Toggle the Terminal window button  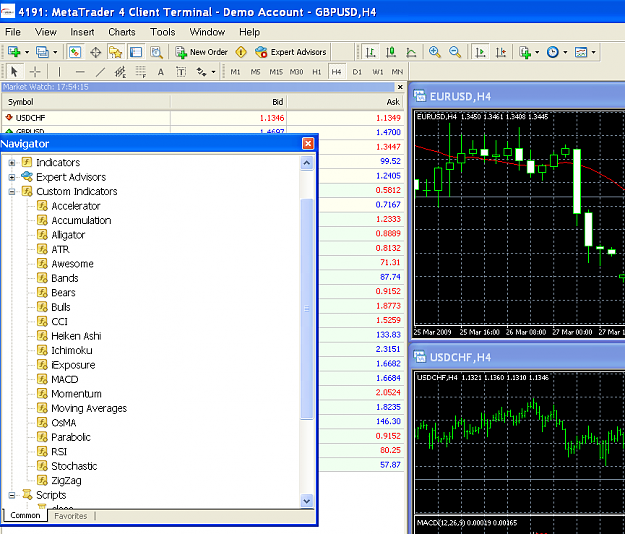coord(136,52)
